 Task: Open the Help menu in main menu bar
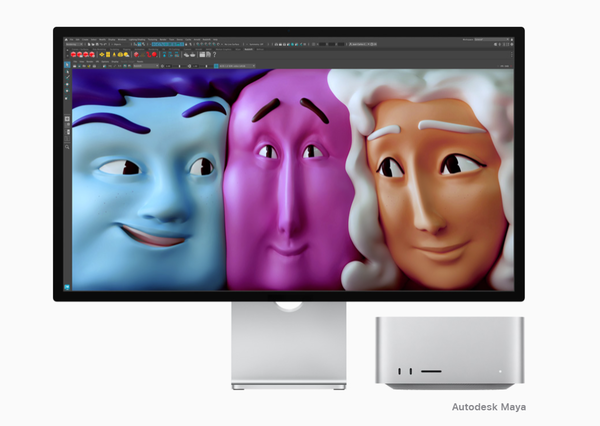pyautogui.click(x=215, y=39)
